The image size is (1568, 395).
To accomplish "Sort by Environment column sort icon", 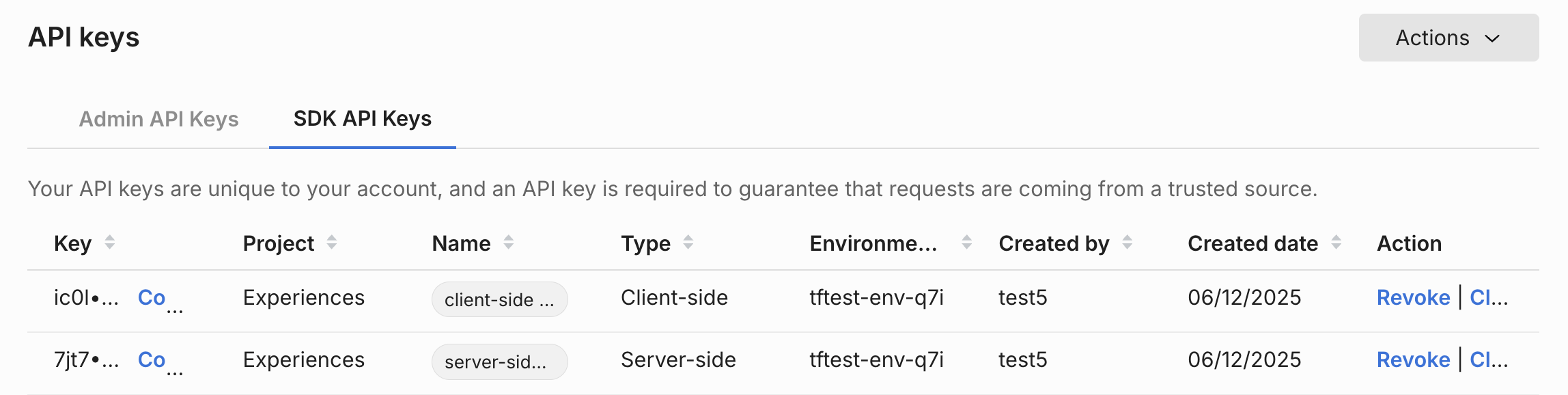I will [x=966, y=243].
